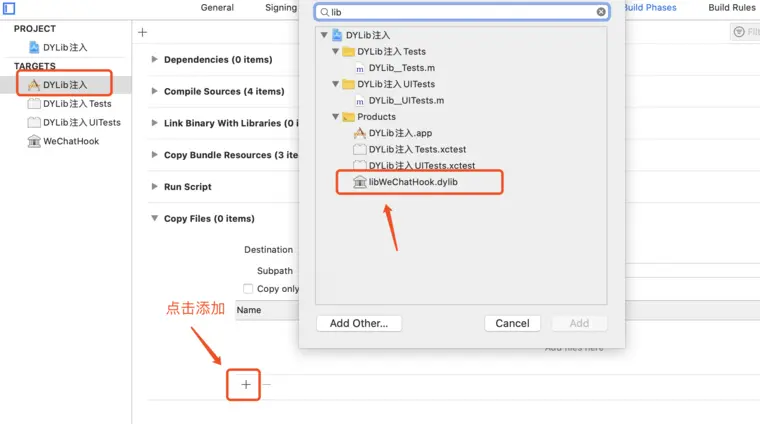This screenshot has width=760, height=424.
Task: Click the WeChatHook library target icon
Action: 34,141
